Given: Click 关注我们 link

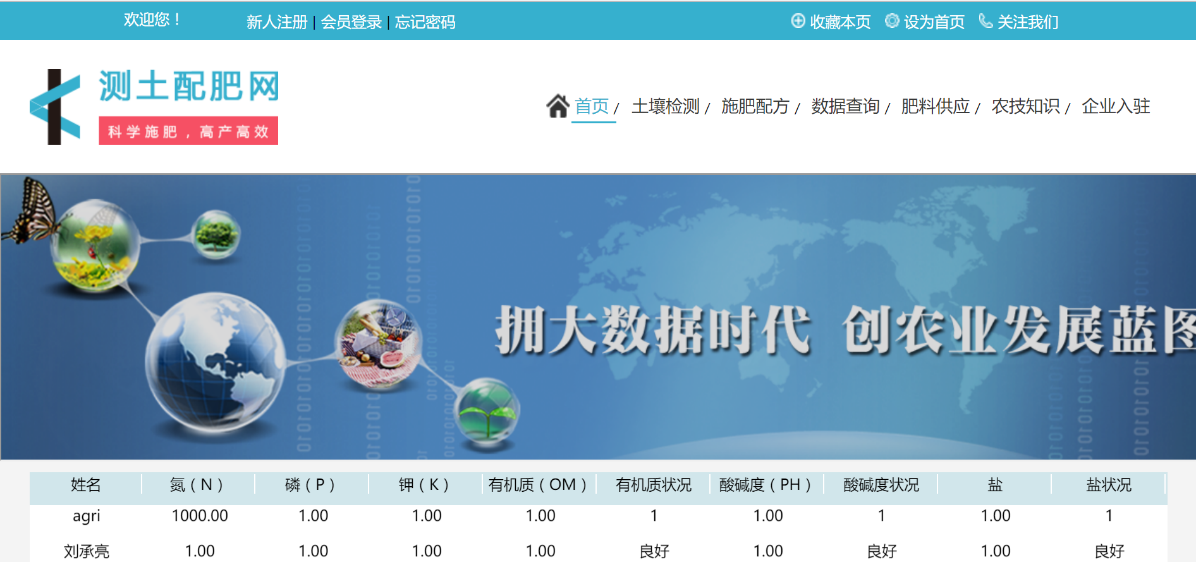Looking at the screenshot, I should pyautogui.click(x=1028, y=21).
